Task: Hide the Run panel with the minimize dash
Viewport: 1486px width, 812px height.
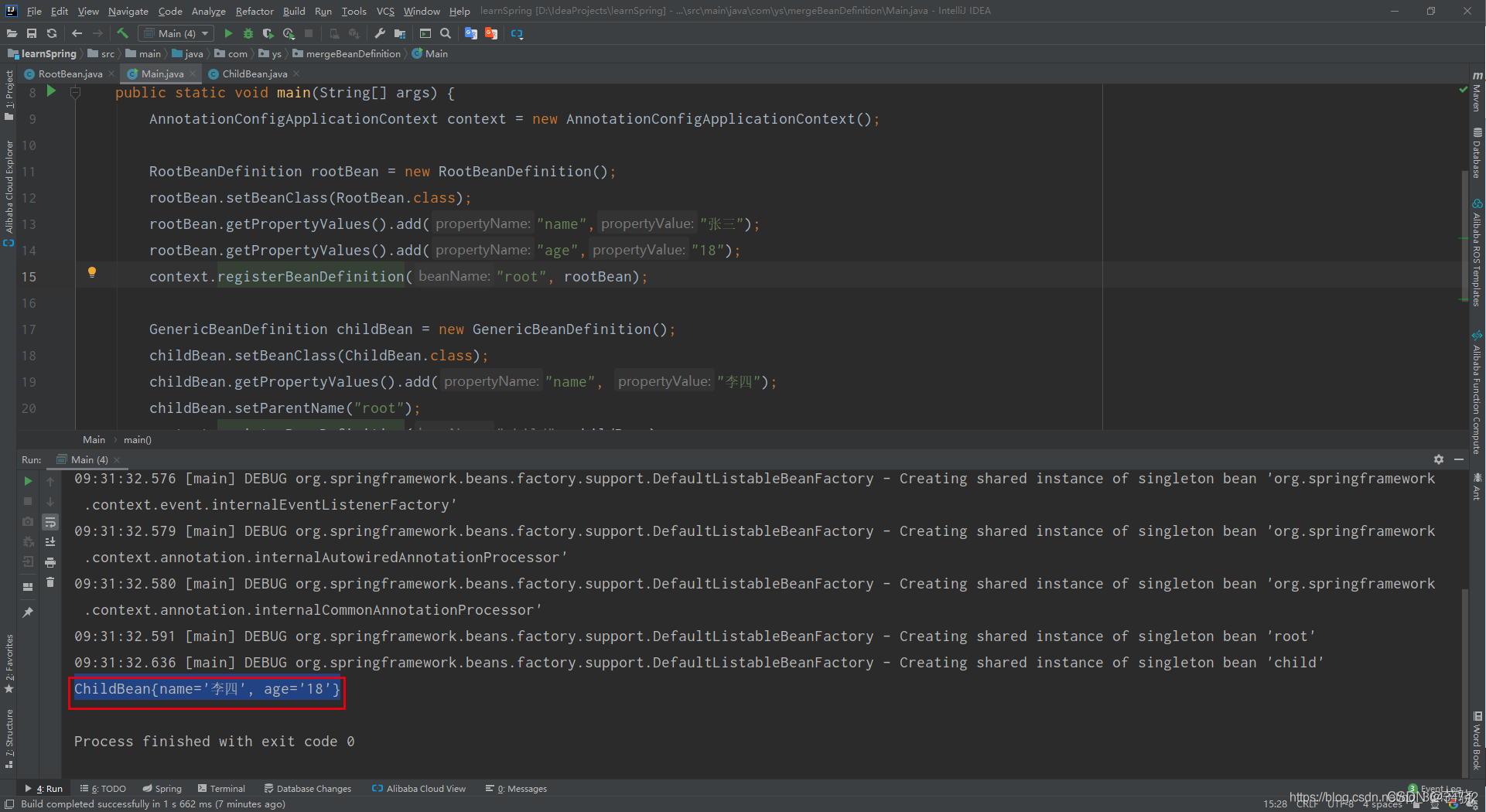Action: coord(1459,459)
